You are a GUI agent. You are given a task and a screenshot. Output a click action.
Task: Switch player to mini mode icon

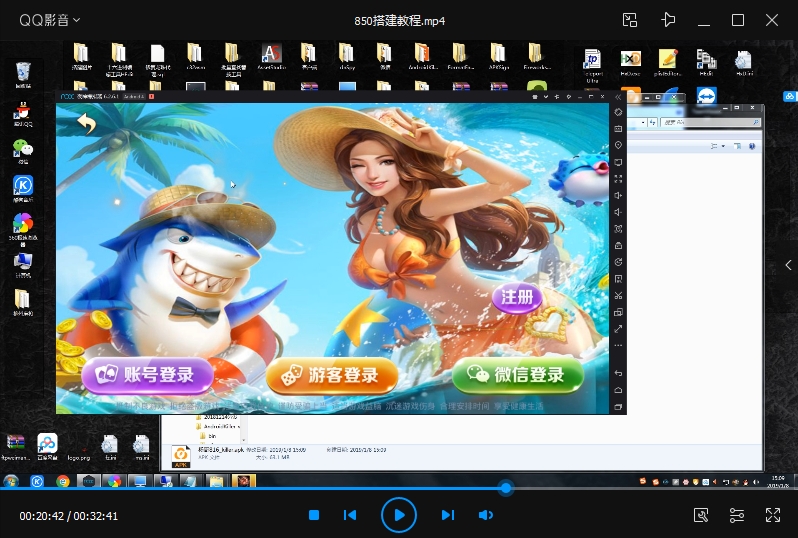(x=630, y=20)
